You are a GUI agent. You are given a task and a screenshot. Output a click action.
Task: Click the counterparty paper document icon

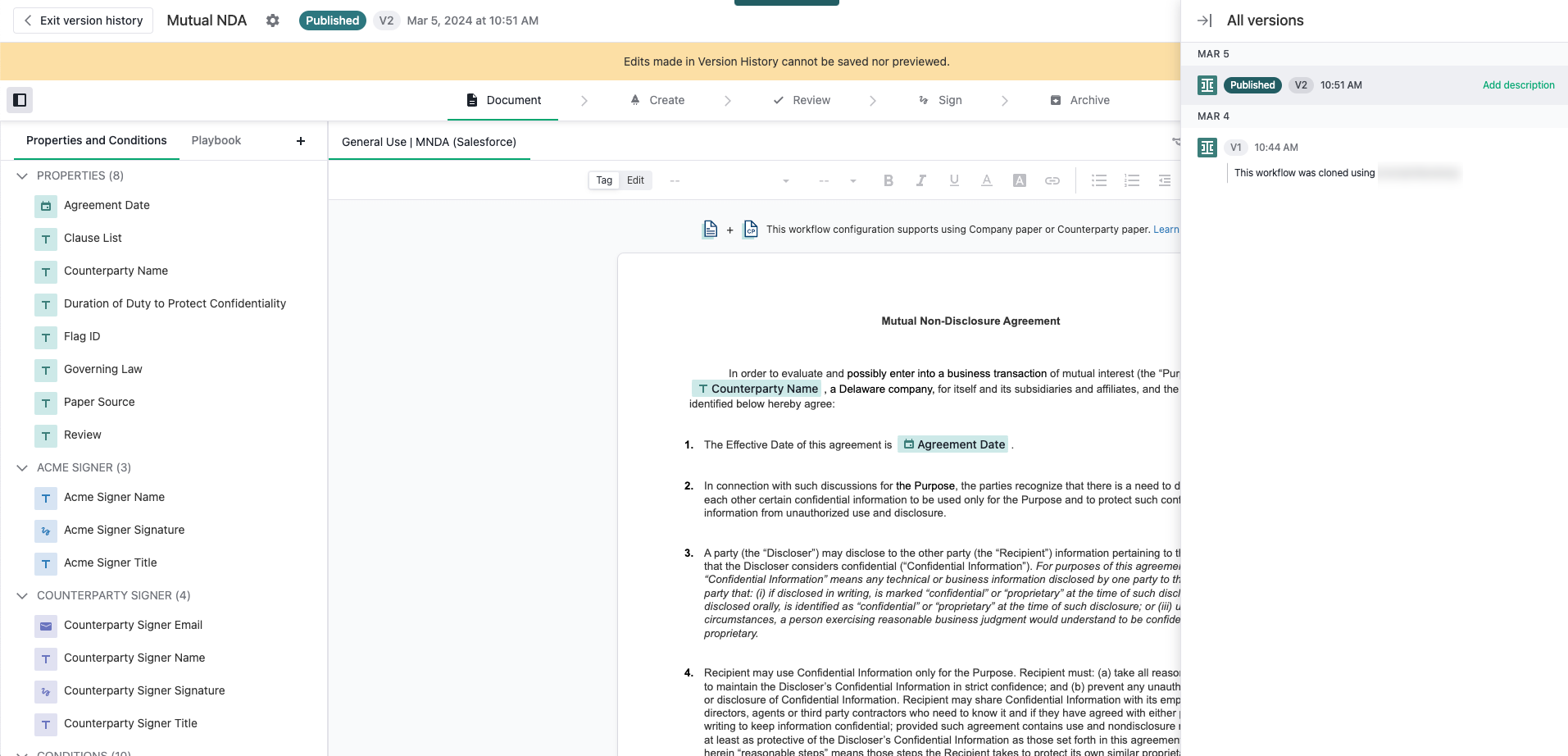751,230
